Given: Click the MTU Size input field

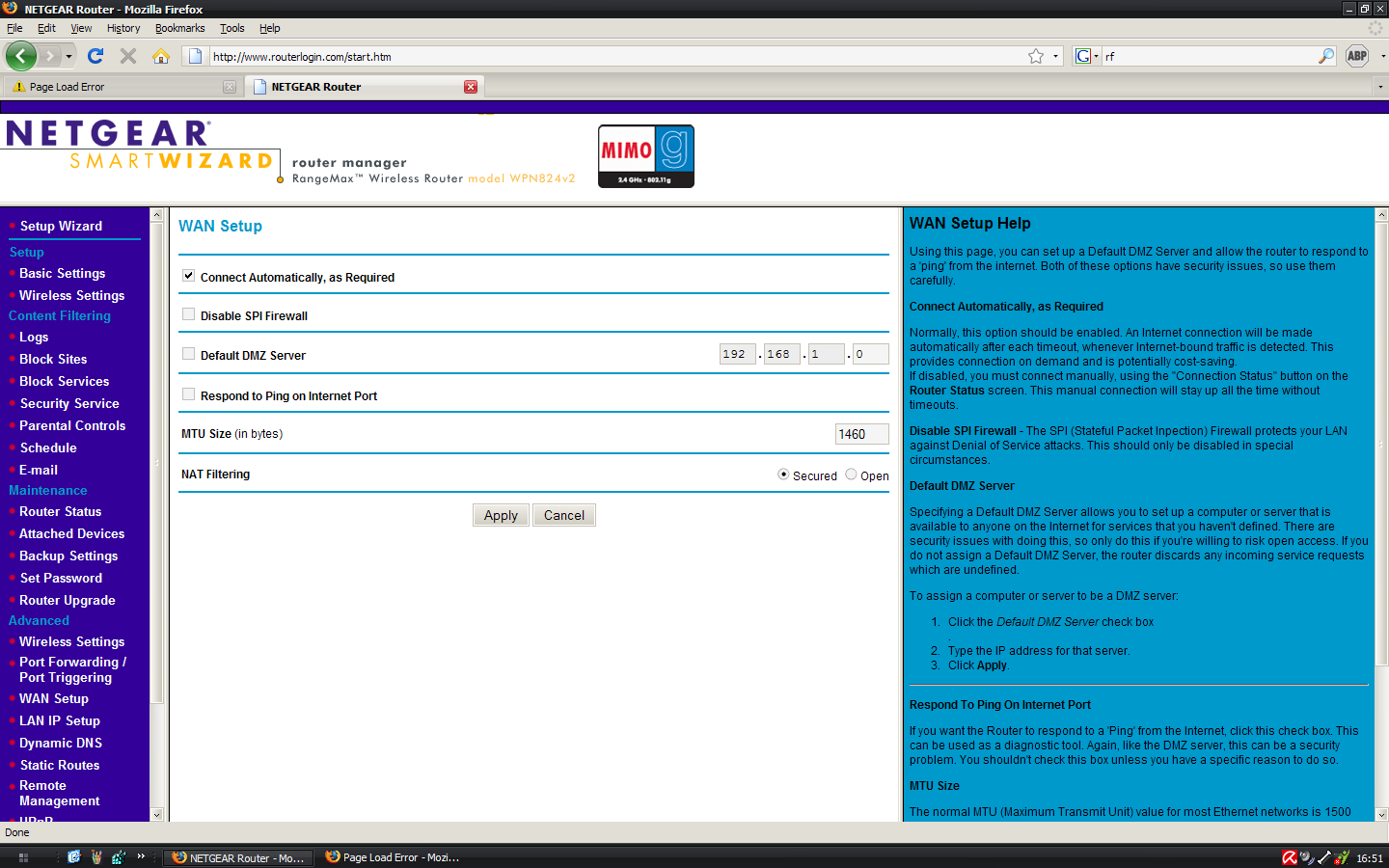Looking at the screenshot, I should pos(862,434).
